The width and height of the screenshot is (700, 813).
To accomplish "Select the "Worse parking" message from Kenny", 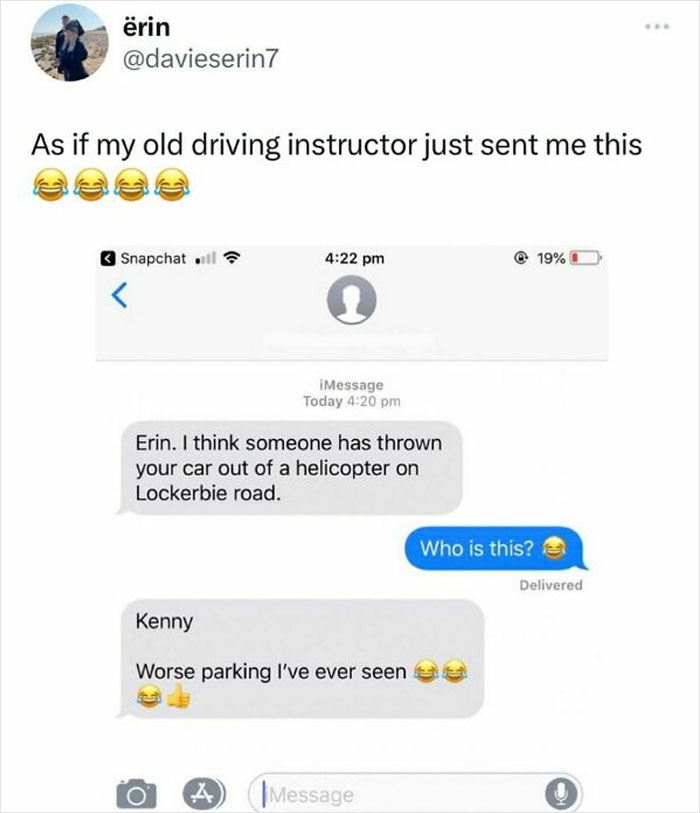I will click(300, 658).
